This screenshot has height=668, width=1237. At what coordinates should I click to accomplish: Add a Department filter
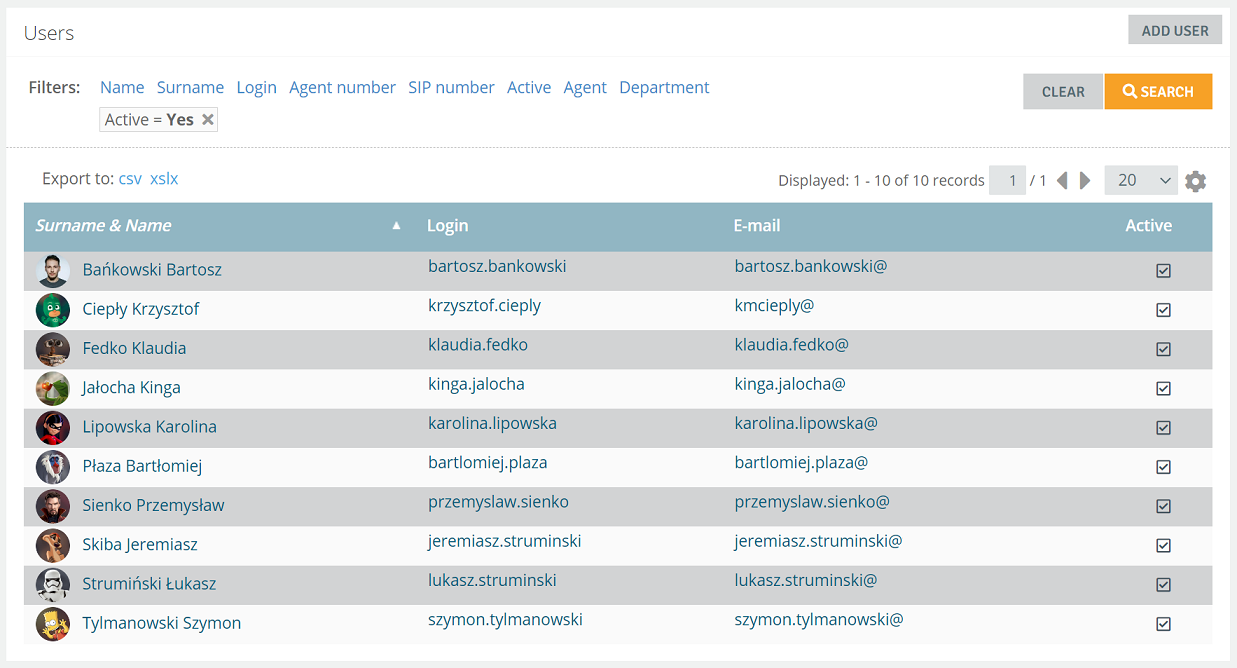pos(664,88)
